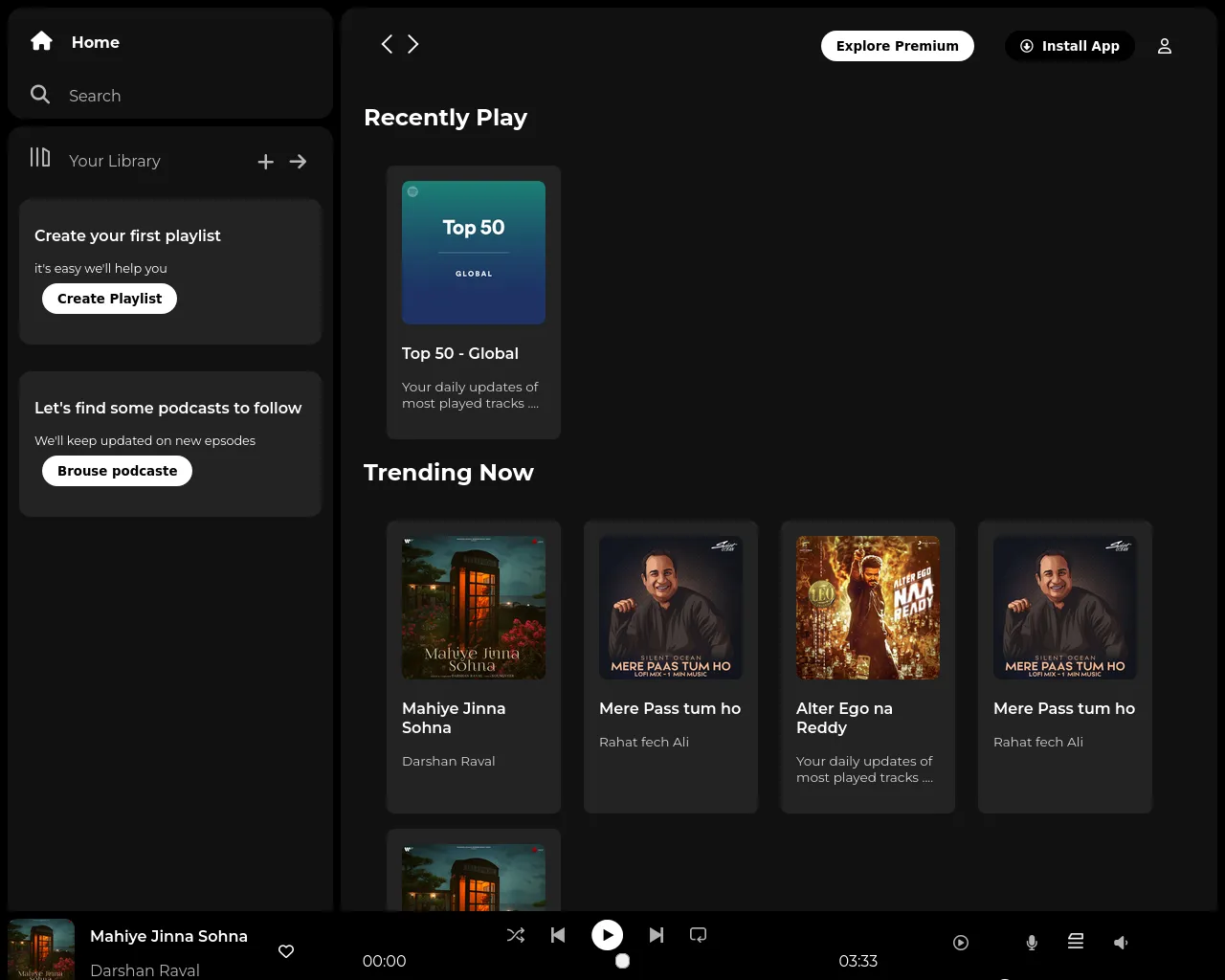Open the Alter Ego na Reddy cover
The width and height of the screenshot is (1225, 980).
[868, 608]
